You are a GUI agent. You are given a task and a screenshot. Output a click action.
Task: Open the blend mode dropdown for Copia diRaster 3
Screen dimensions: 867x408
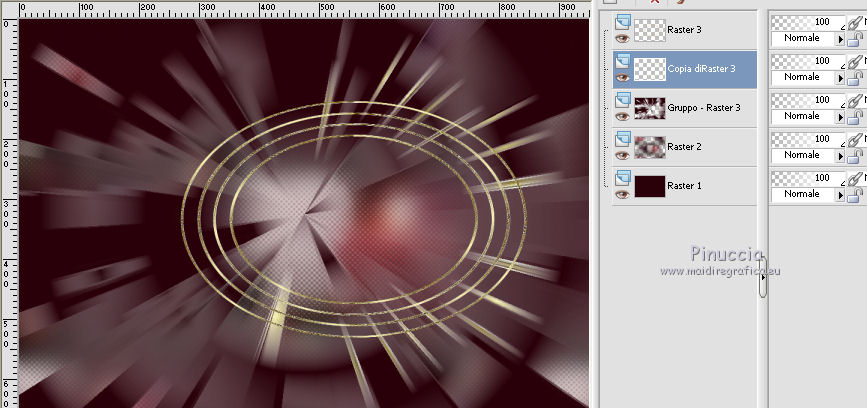[808, 77]
